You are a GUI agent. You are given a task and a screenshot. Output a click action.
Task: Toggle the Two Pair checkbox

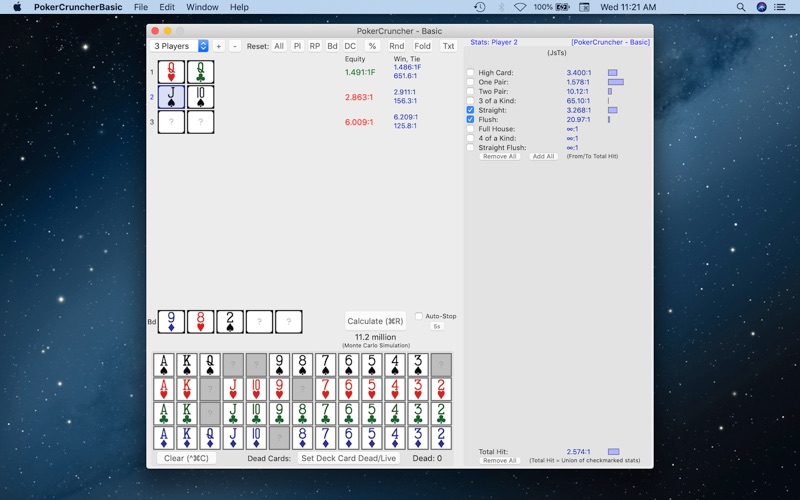pyautogui.click(x=470, y=91)
